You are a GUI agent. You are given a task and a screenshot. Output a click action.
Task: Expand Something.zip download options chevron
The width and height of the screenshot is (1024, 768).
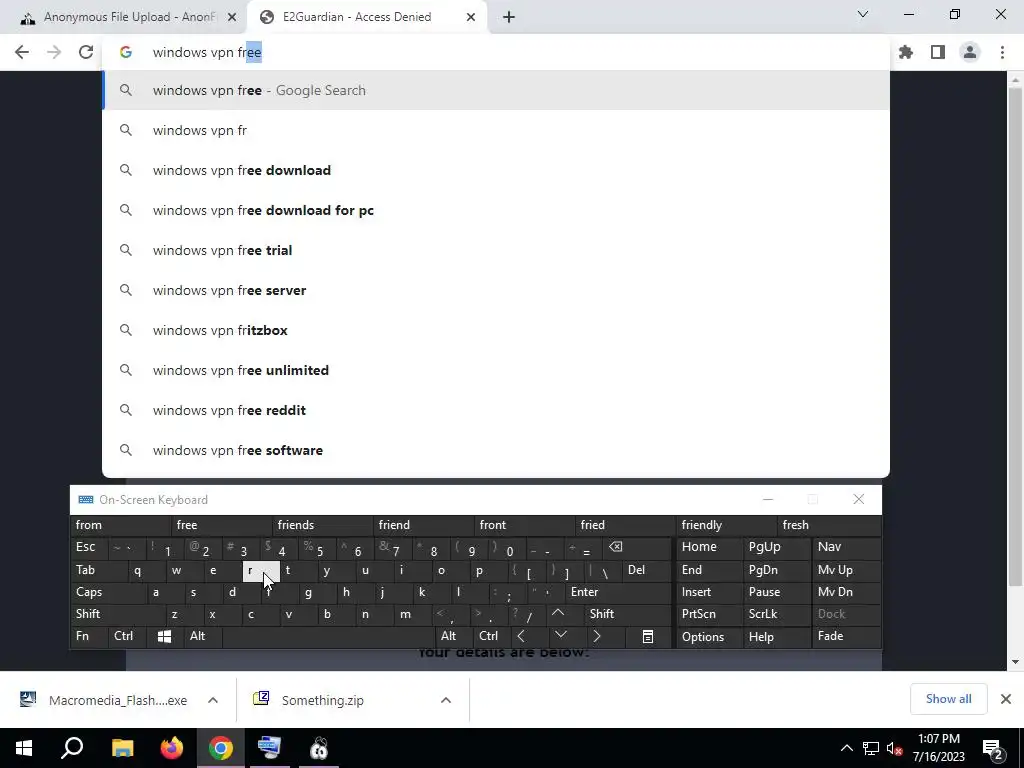446,700
